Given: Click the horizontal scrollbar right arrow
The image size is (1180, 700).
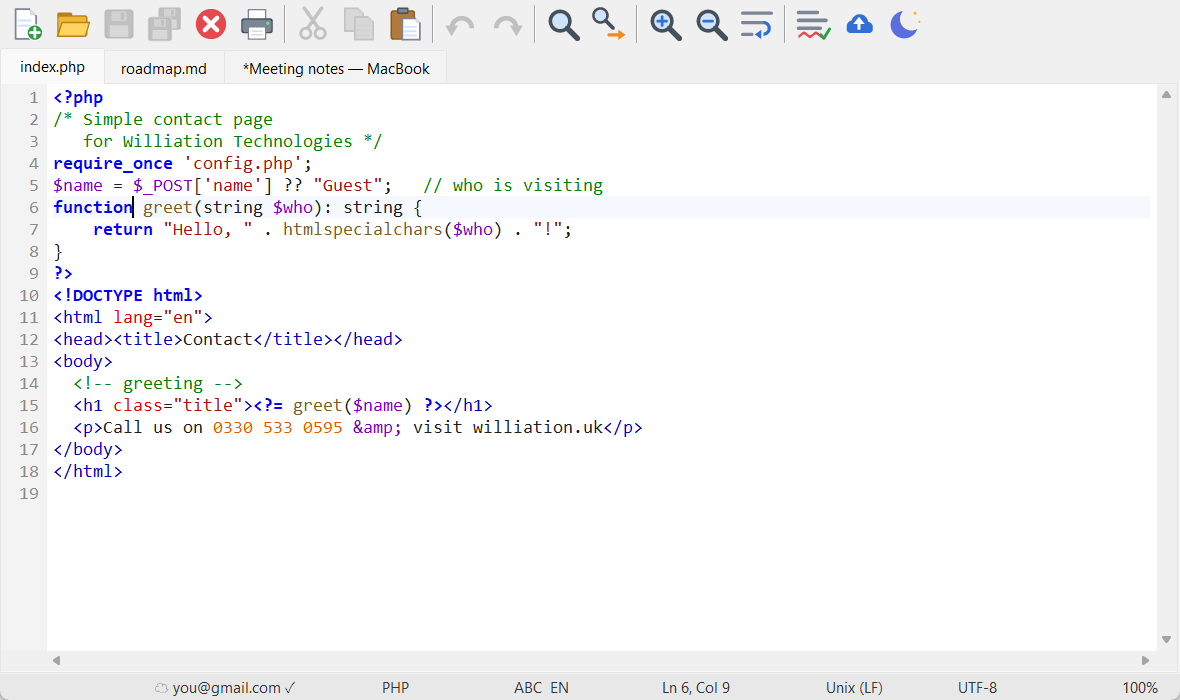Looking at the screenshot, I should [x=1145, y=661].
